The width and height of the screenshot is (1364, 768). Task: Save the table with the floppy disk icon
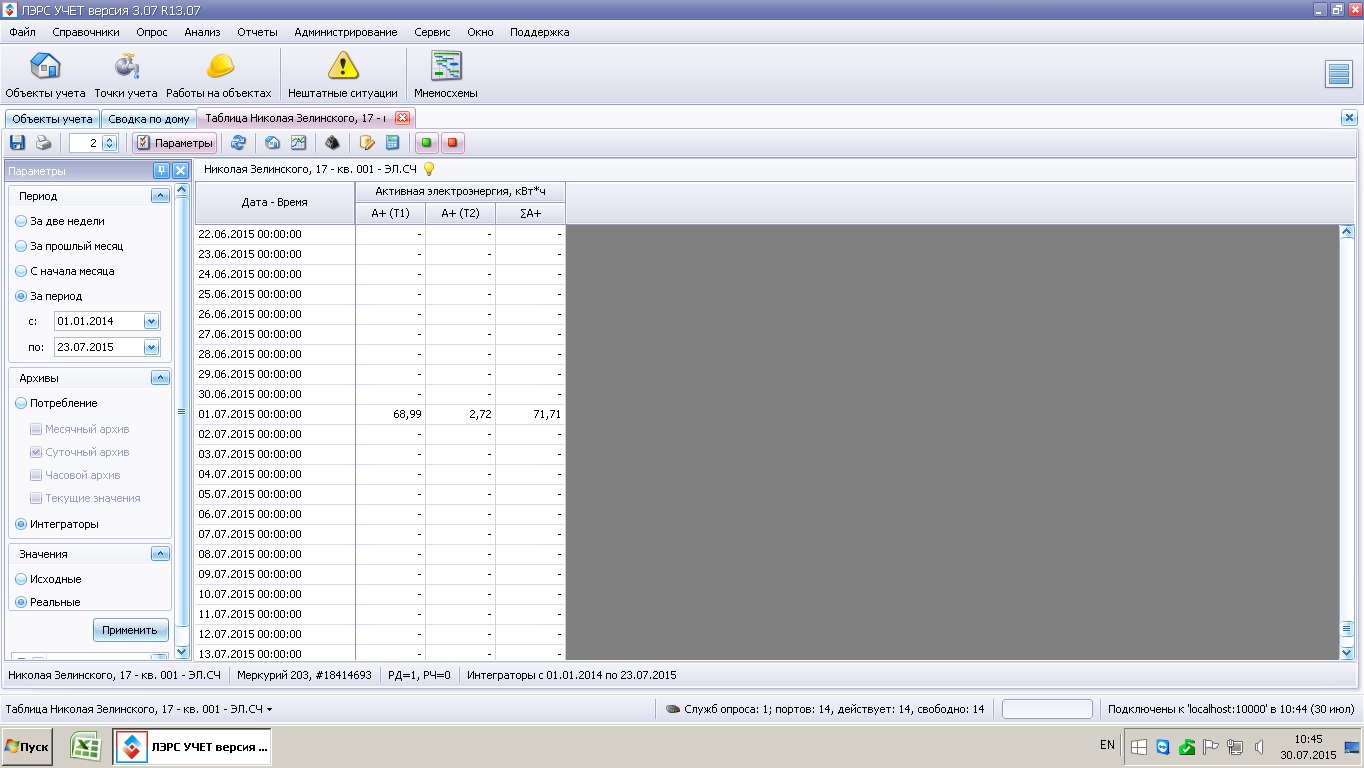tap(17, 143)
